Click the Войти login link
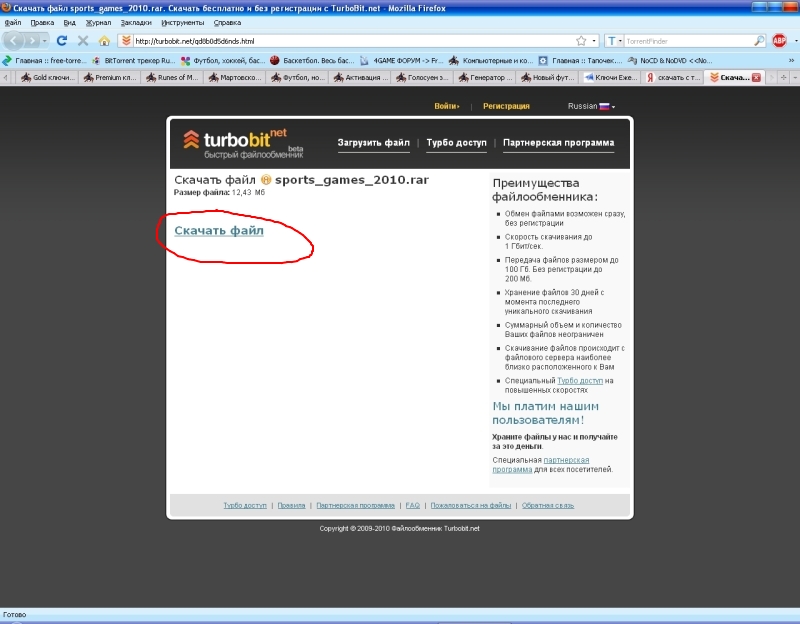Image resolution: width=800 pixels, height=624 pixels. click(x=446, y=106)
